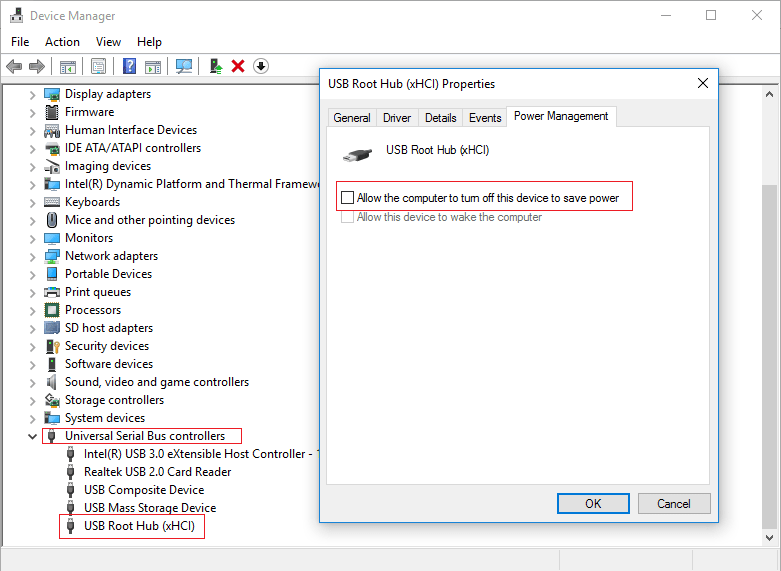Click the Firmware chip icon
The width and height of the screenshot is (781, 571).
(x=52, y=112)
